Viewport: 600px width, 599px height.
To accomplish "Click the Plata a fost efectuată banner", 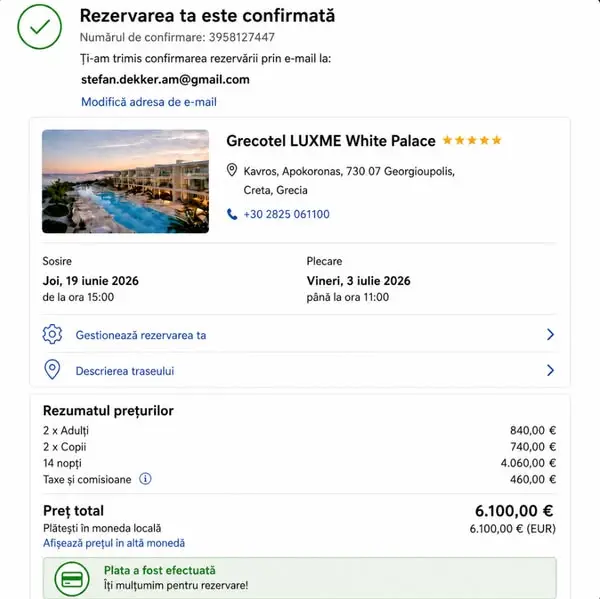I will [300, 578].
